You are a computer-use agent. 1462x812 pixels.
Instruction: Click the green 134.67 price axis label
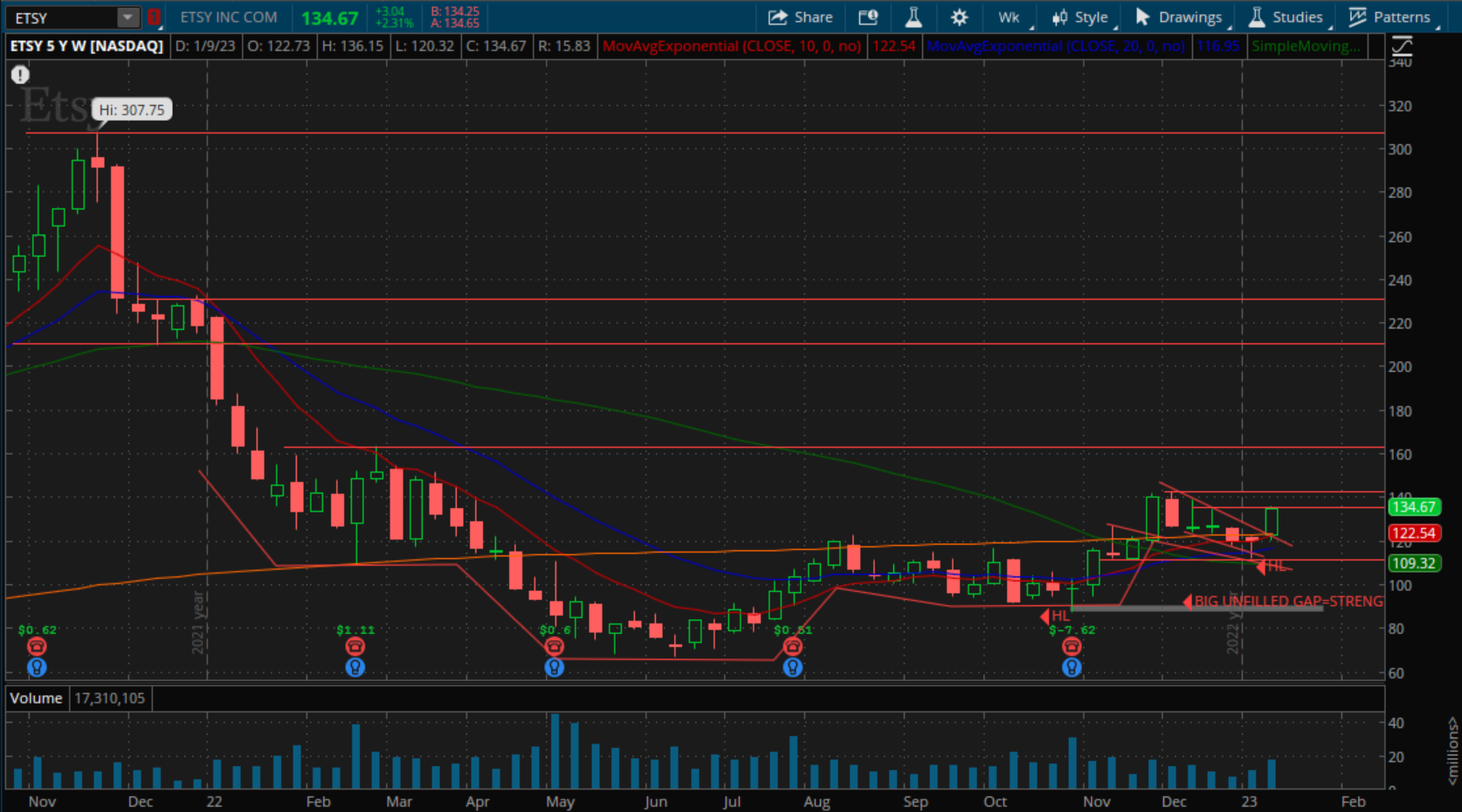1414,507
